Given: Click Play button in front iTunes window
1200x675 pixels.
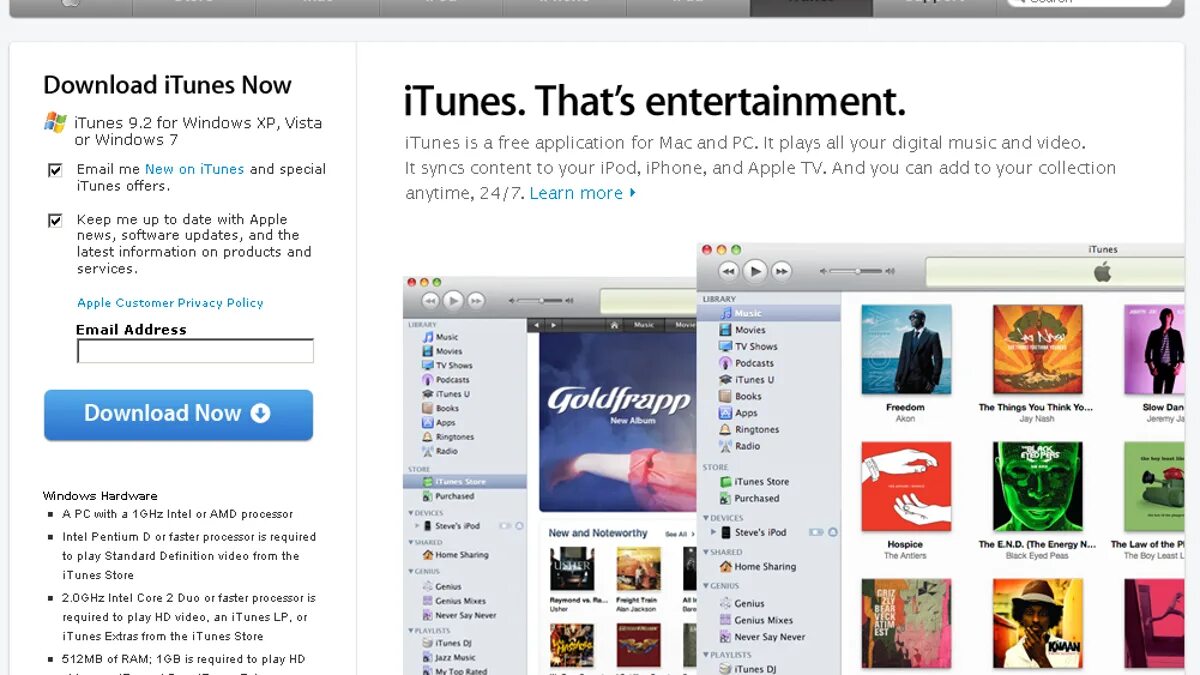Looking at the screenshot, I should tap(756, 270).
